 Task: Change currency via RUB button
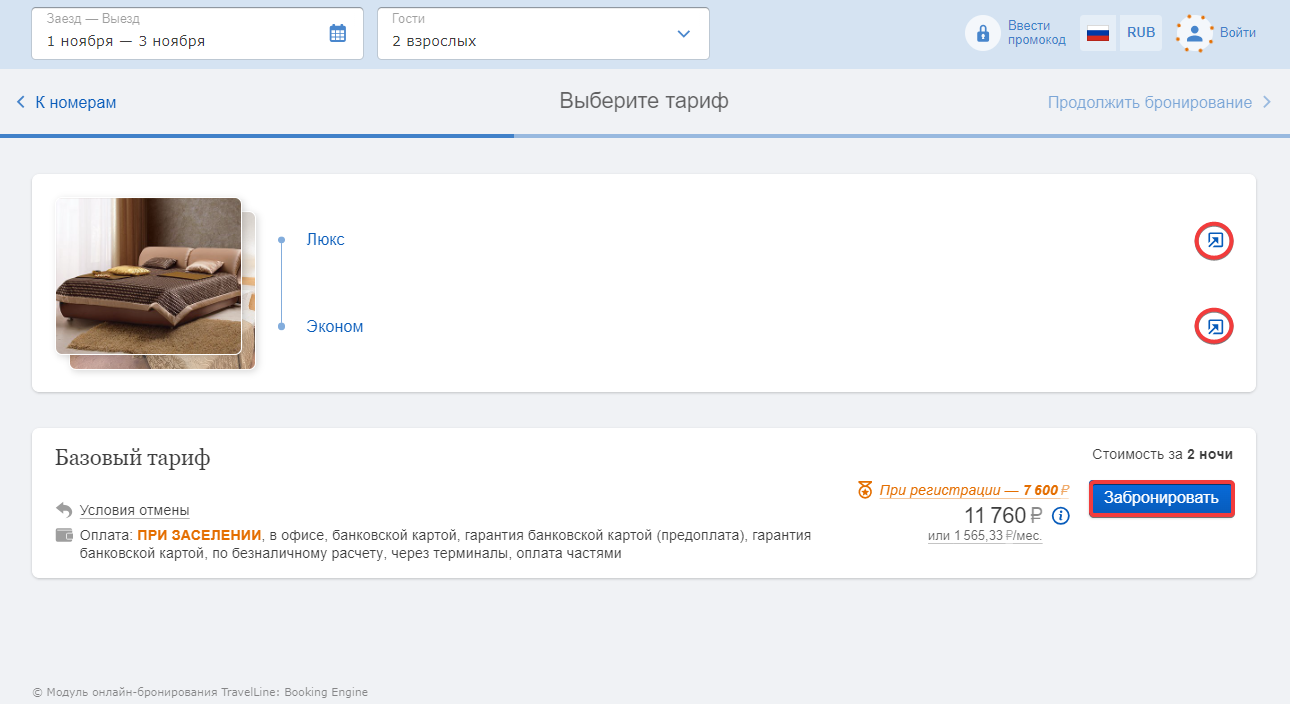[x=1141, y=33]
